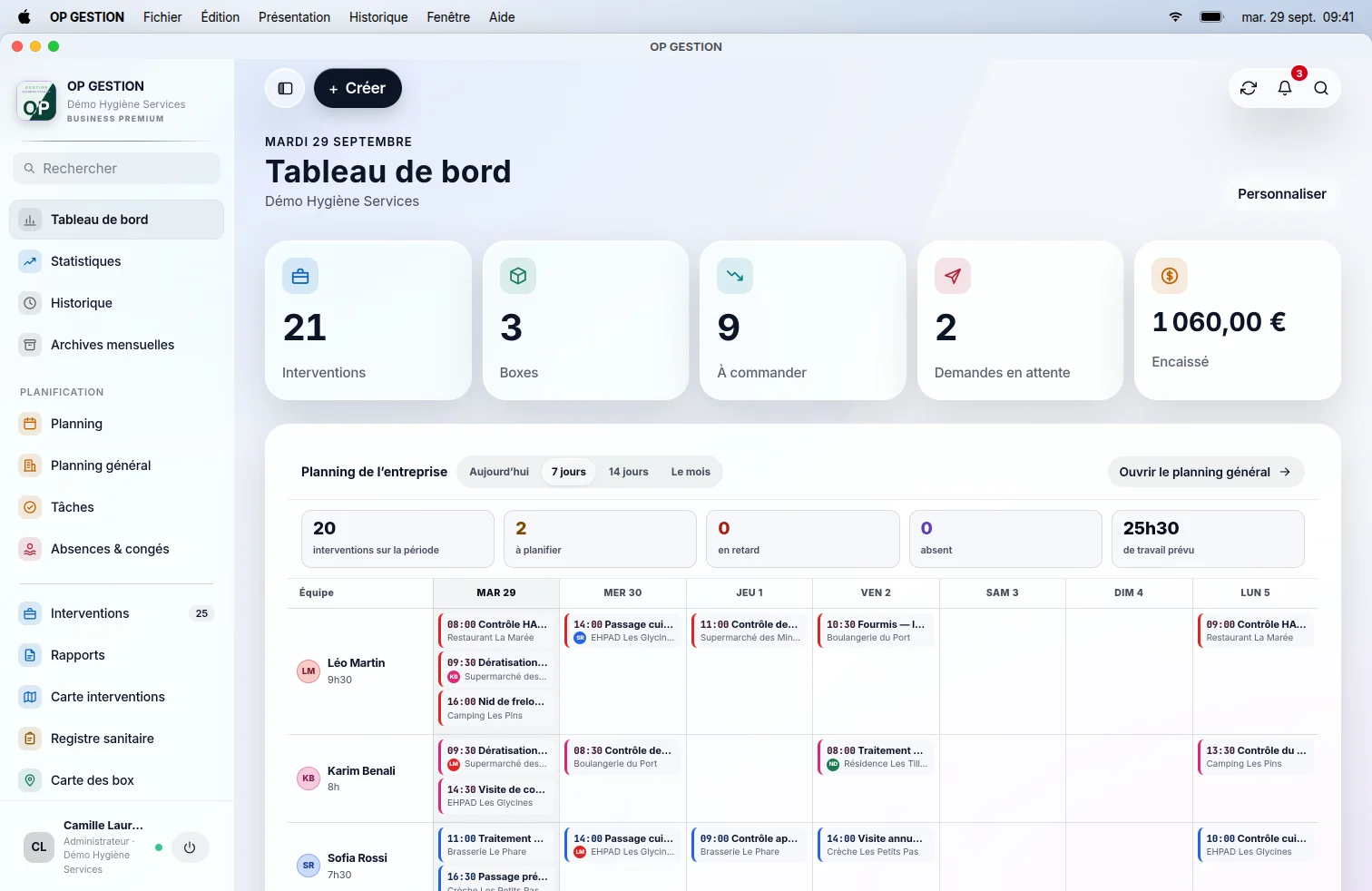Toggle the sidebar panel icon

[285, 88]
